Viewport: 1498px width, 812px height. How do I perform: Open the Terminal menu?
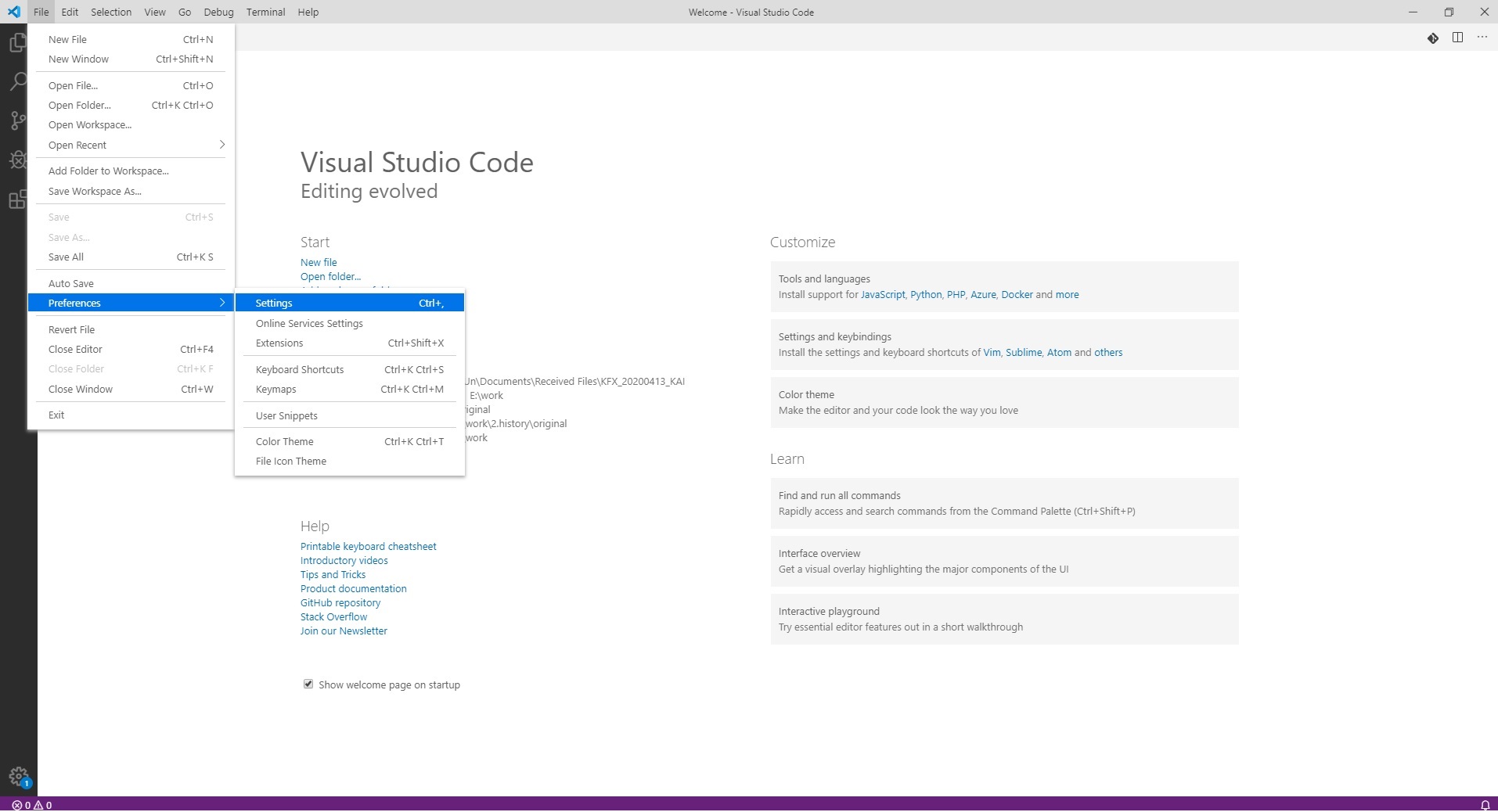(265, 12)
